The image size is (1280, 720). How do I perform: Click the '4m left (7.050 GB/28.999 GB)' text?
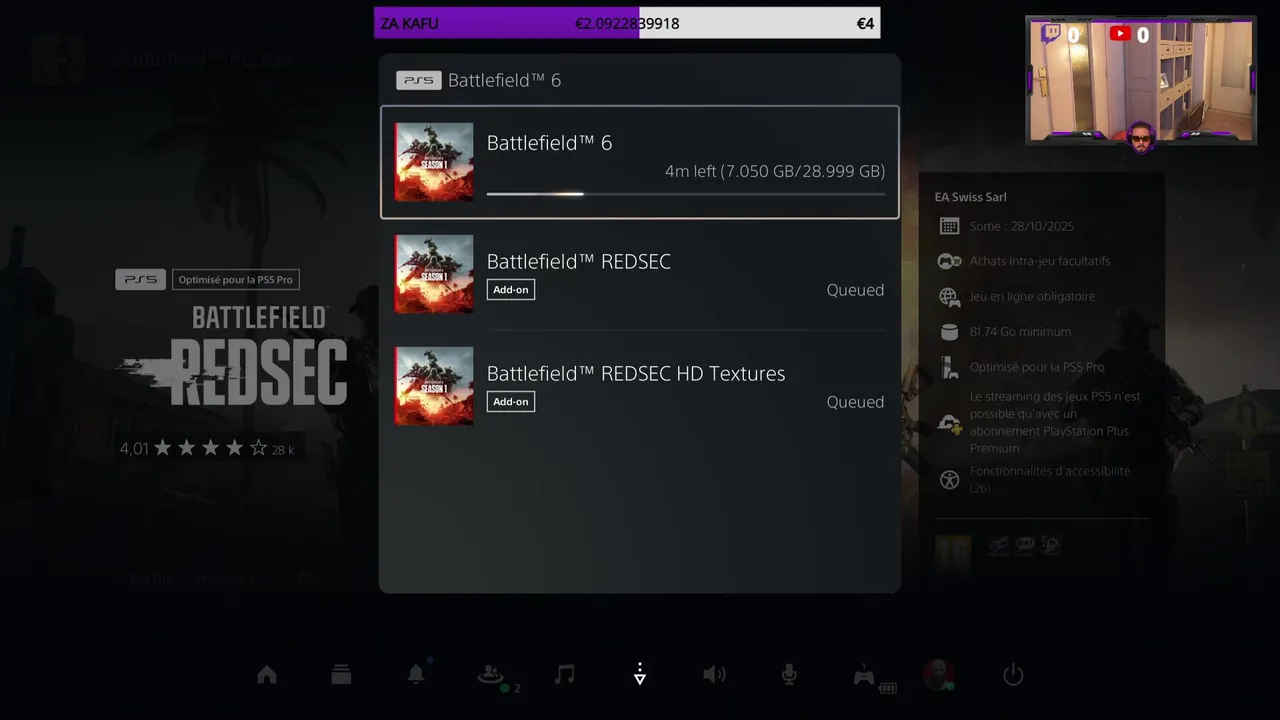[775, 172]
